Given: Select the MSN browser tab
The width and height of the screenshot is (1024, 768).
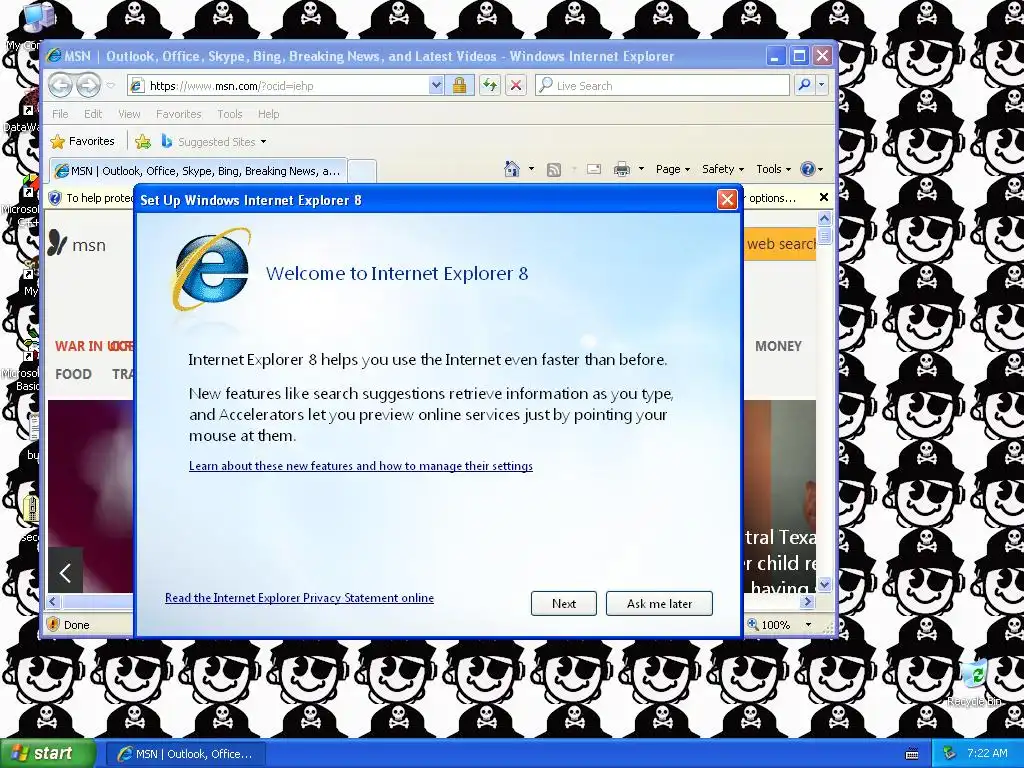Looking at the screenshot, I should [198, 171].
